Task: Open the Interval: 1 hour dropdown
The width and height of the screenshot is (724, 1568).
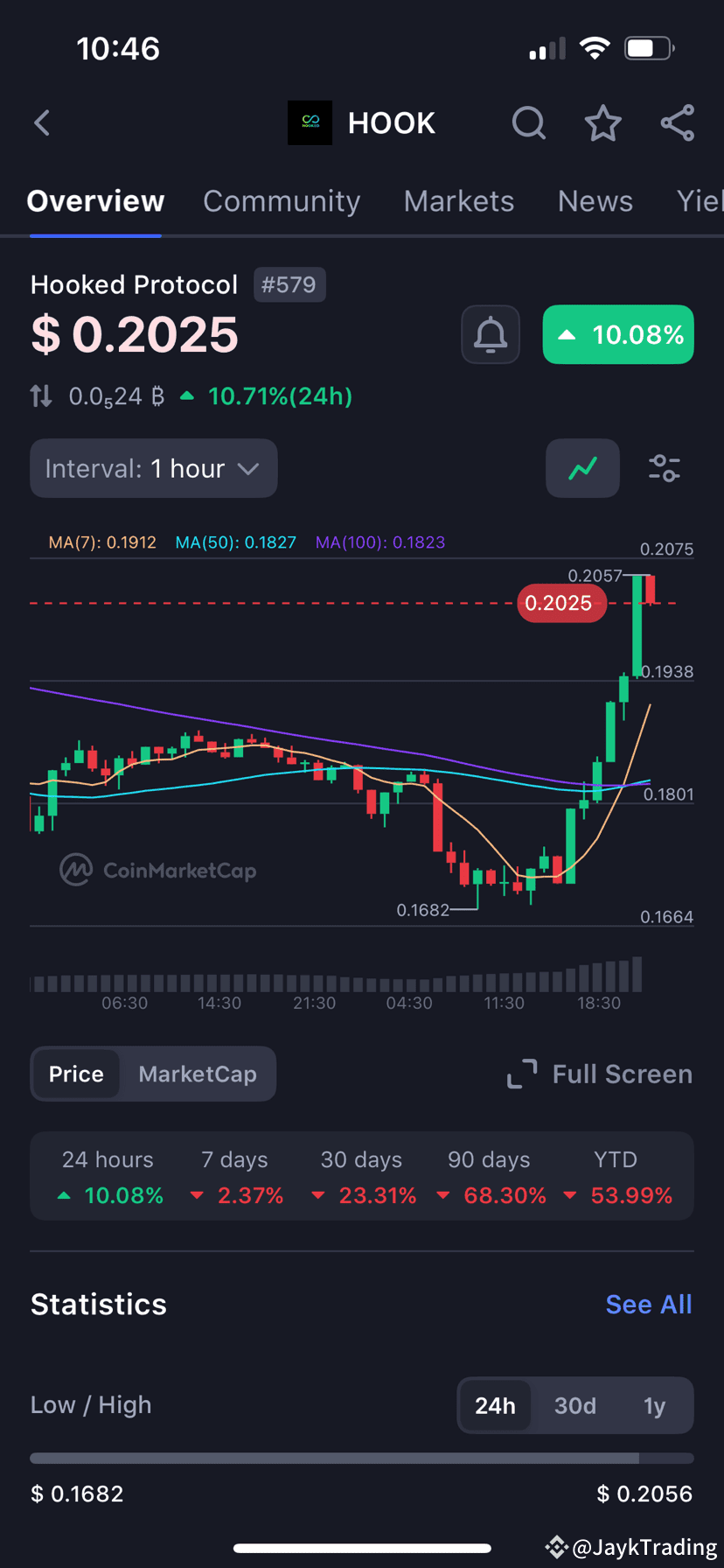Action: 153,468
